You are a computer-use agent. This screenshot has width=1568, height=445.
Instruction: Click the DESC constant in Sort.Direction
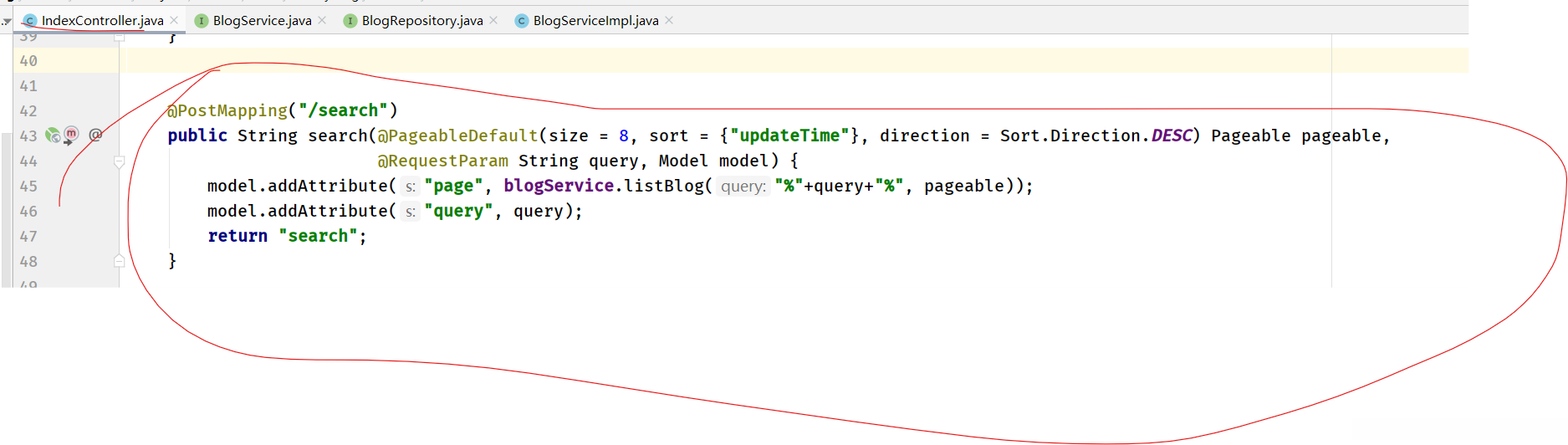pos(1171,136)
